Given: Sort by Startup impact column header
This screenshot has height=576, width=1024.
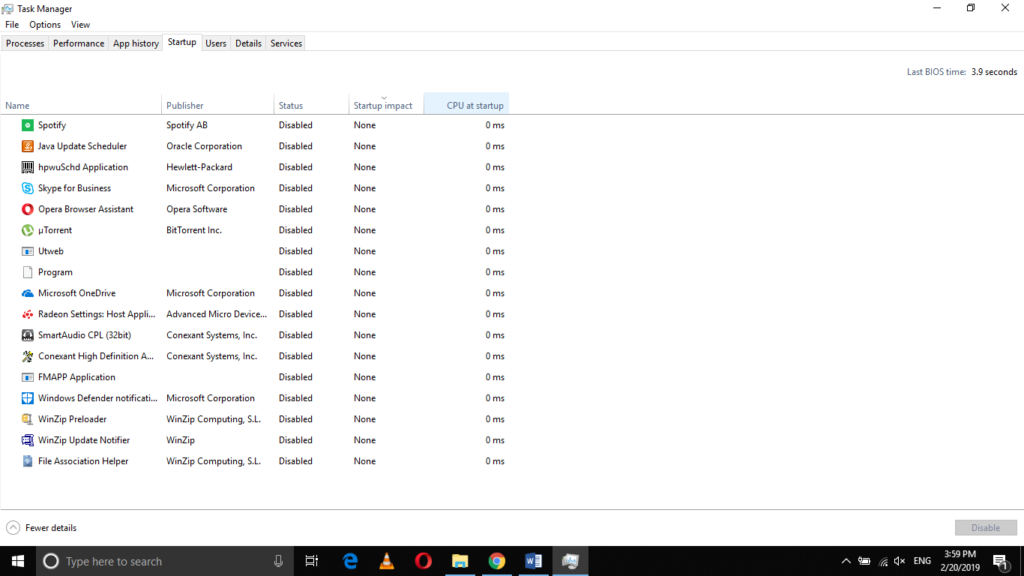Looking at the screenshot, I should [386, 105].
